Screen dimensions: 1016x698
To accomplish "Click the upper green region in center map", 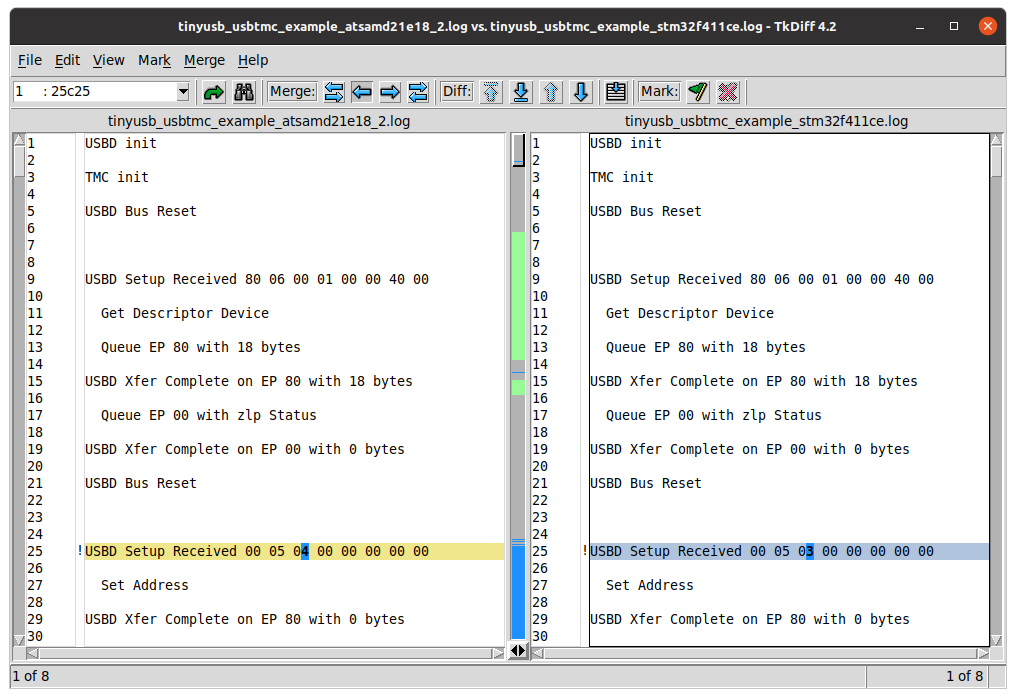I will 518,296.
